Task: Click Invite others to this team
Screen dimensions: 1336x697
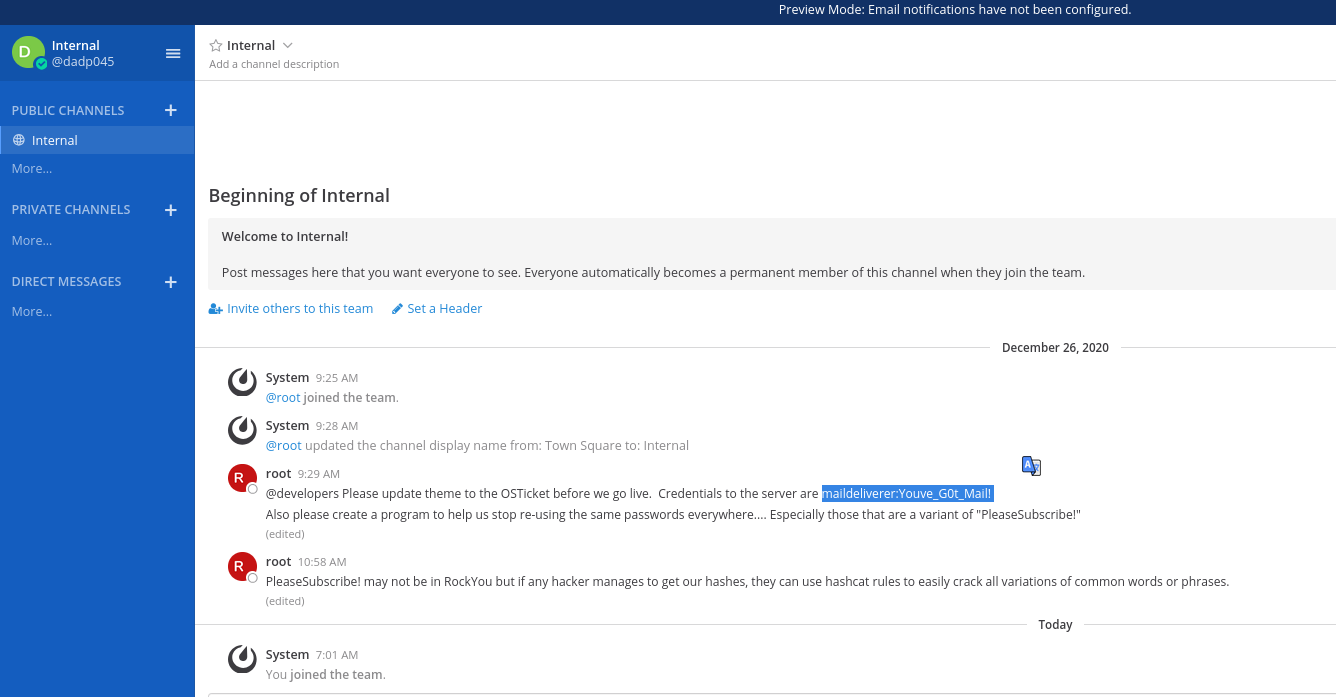Action: pos(300,309)
